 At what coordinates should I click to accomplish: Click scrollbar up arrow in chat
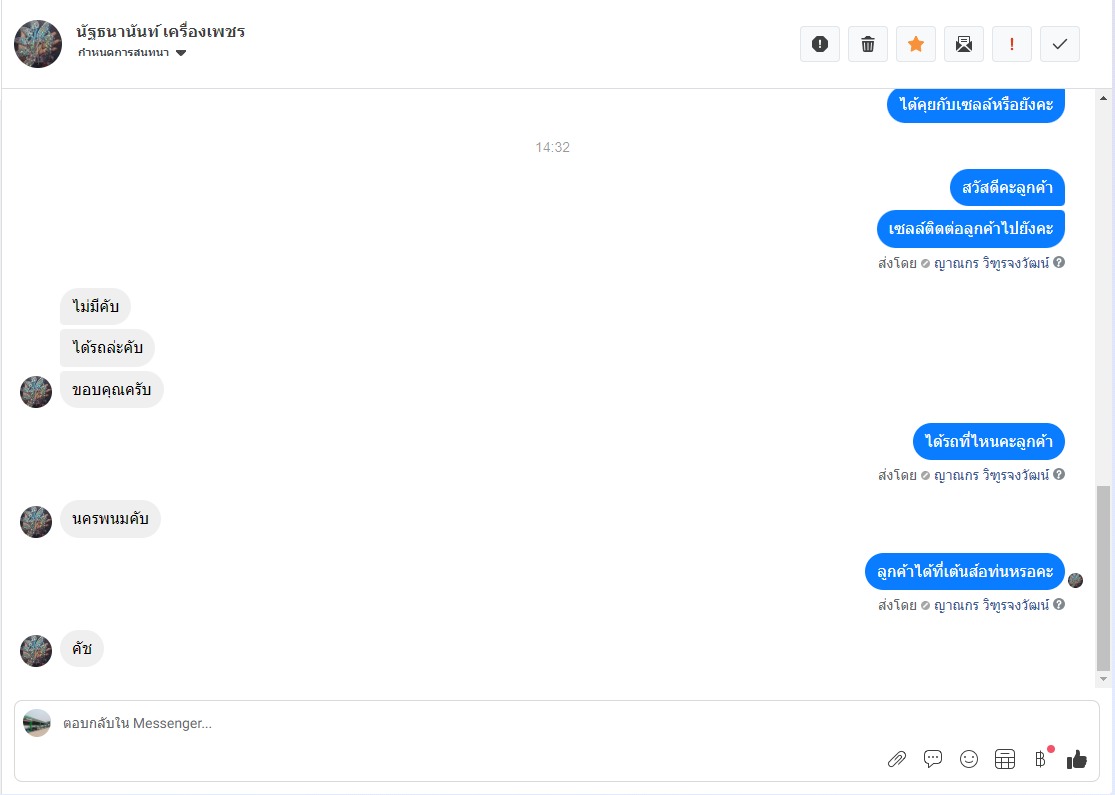point(1104,98)
